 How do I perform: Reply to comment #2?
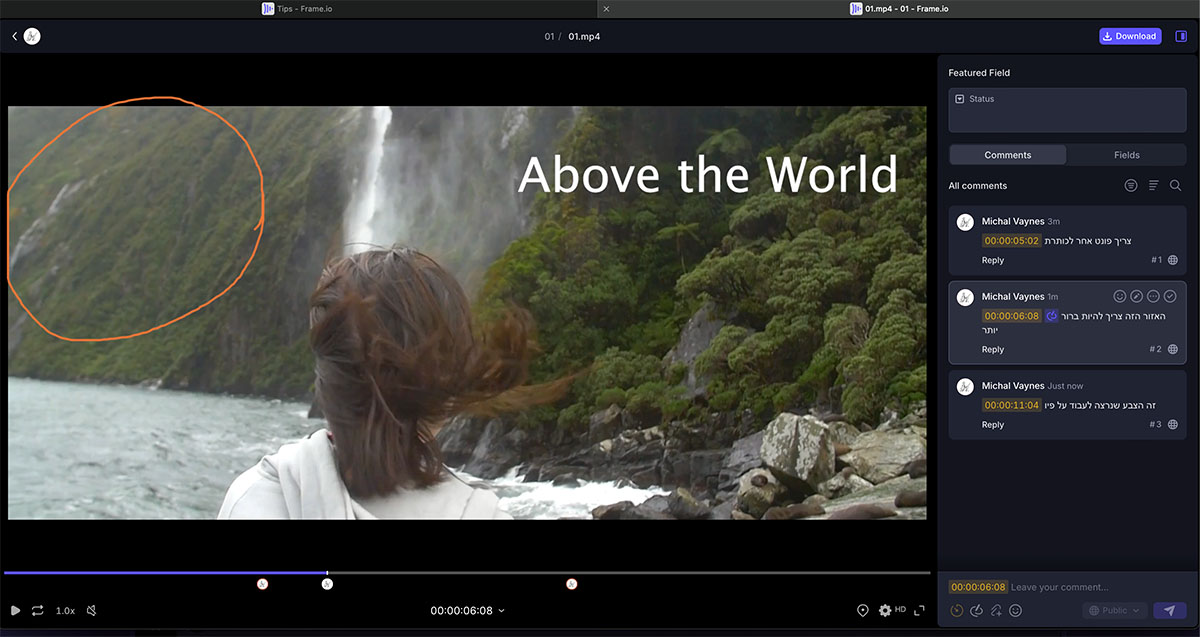coord(993,349)
